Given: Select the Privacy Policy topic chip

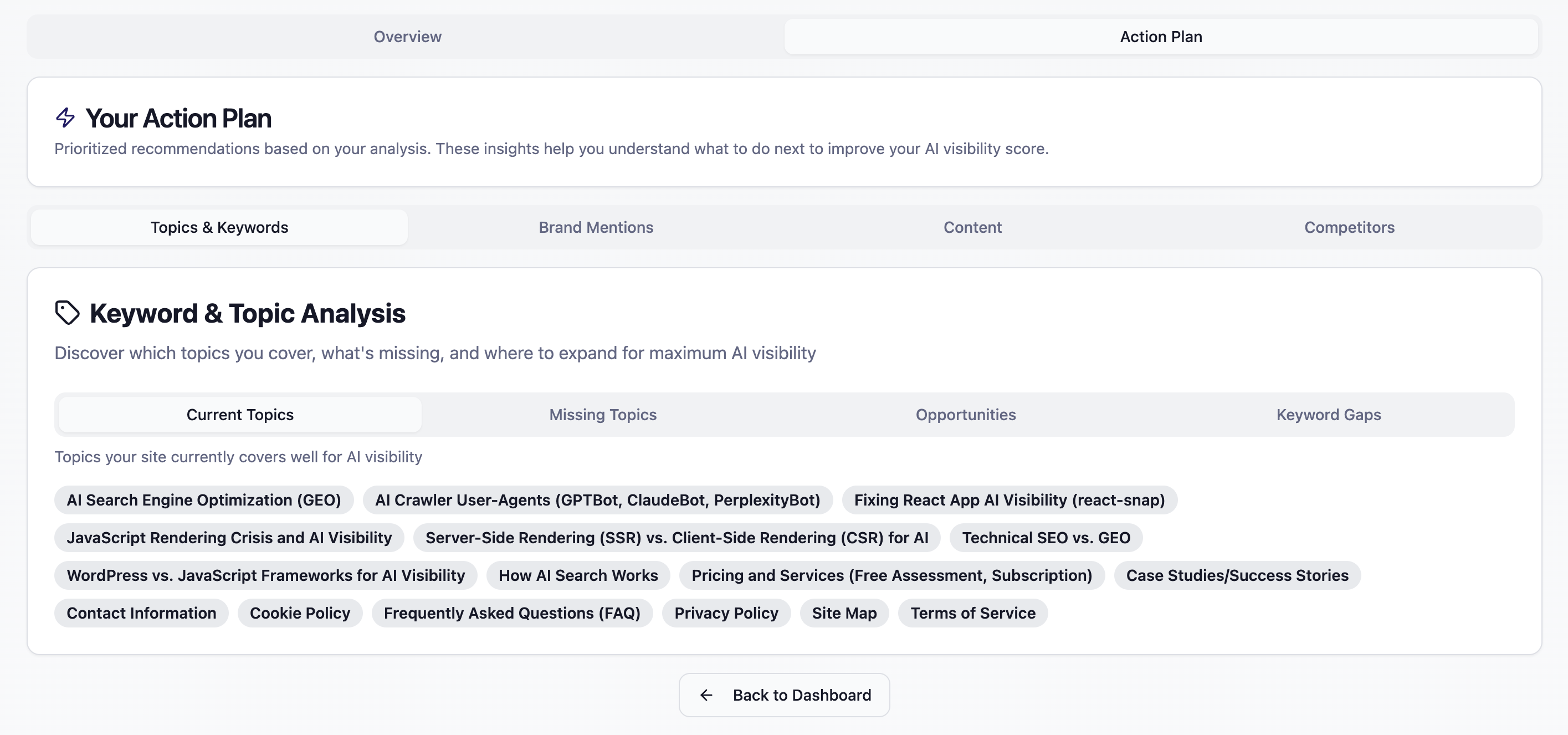Looking at the screenshot, I should (x=726, y=612).
